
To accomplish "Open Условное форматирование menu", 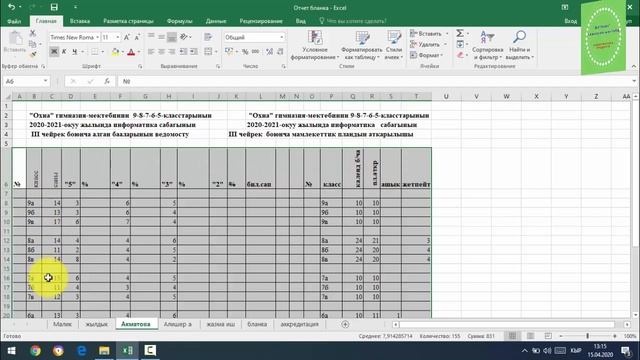I will coord(314,45).
